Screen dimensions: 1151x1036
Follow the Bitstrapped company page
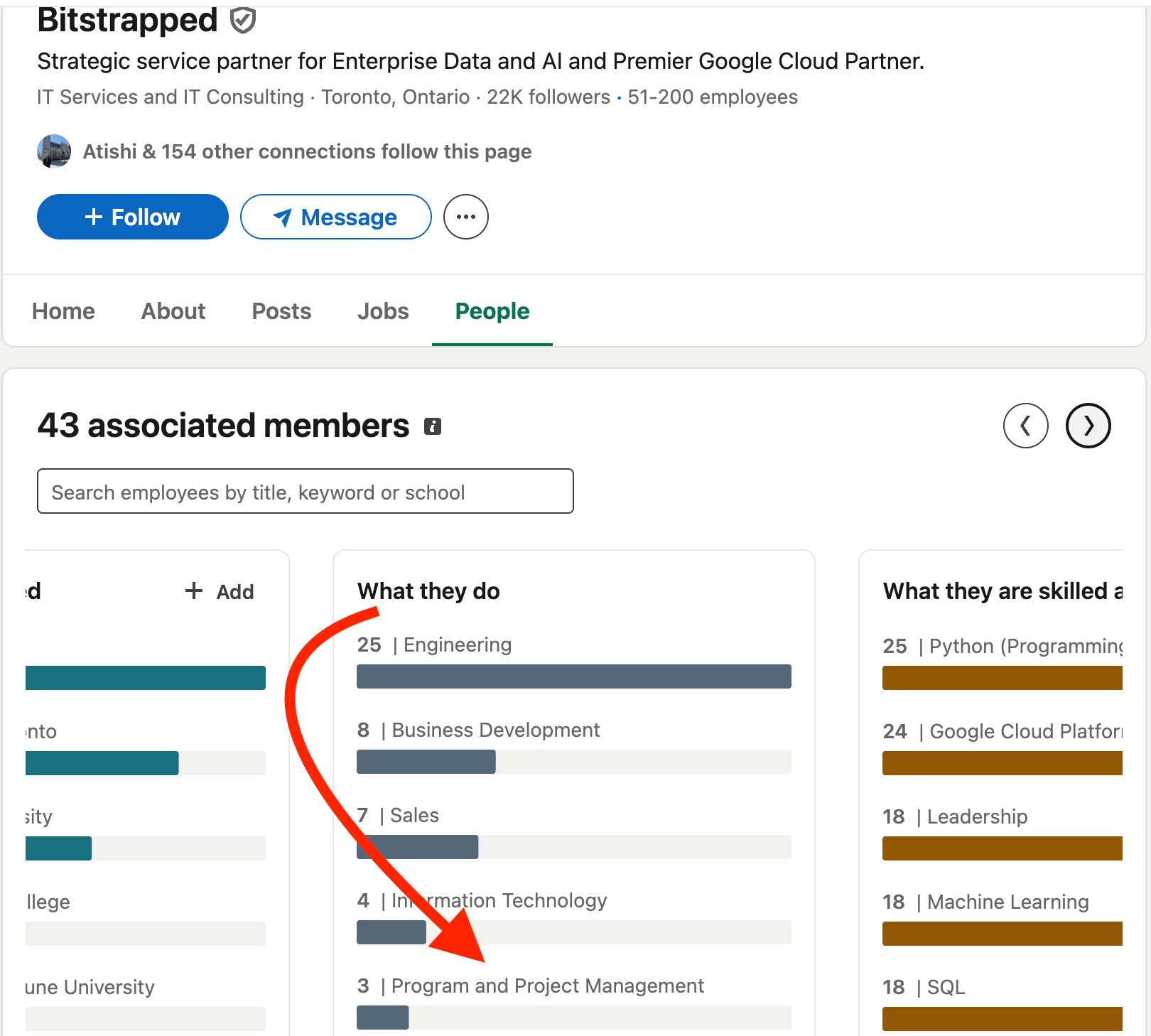coord(133,217)
